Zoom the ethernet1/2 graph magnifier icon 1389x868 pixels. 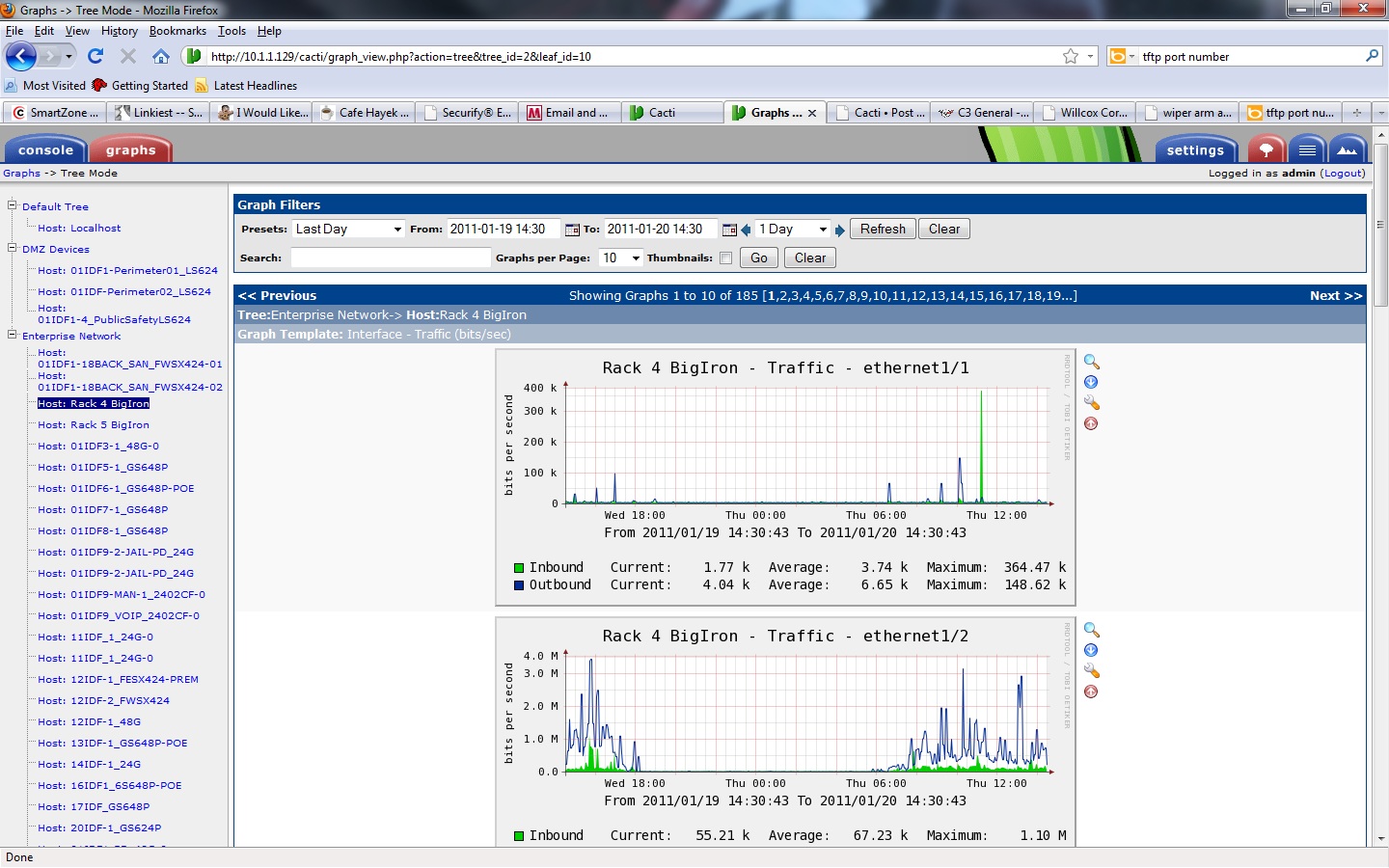point(1092,630)
